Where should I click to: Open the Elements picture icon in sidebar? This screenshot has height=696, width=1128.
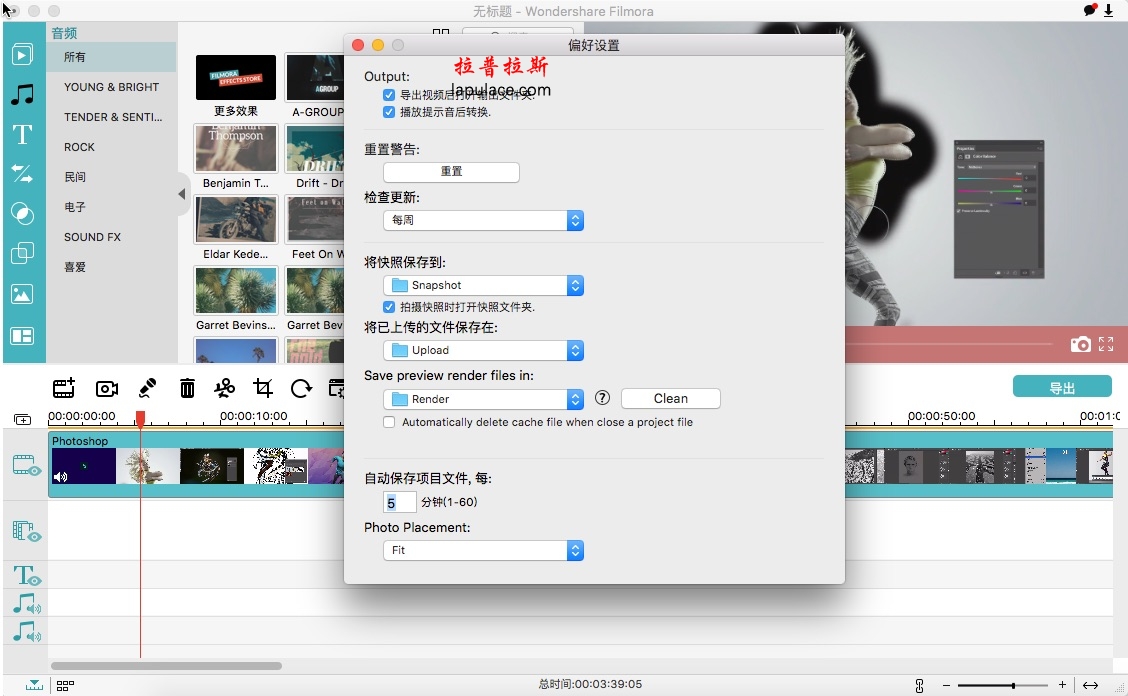click(x=22, y=294)
